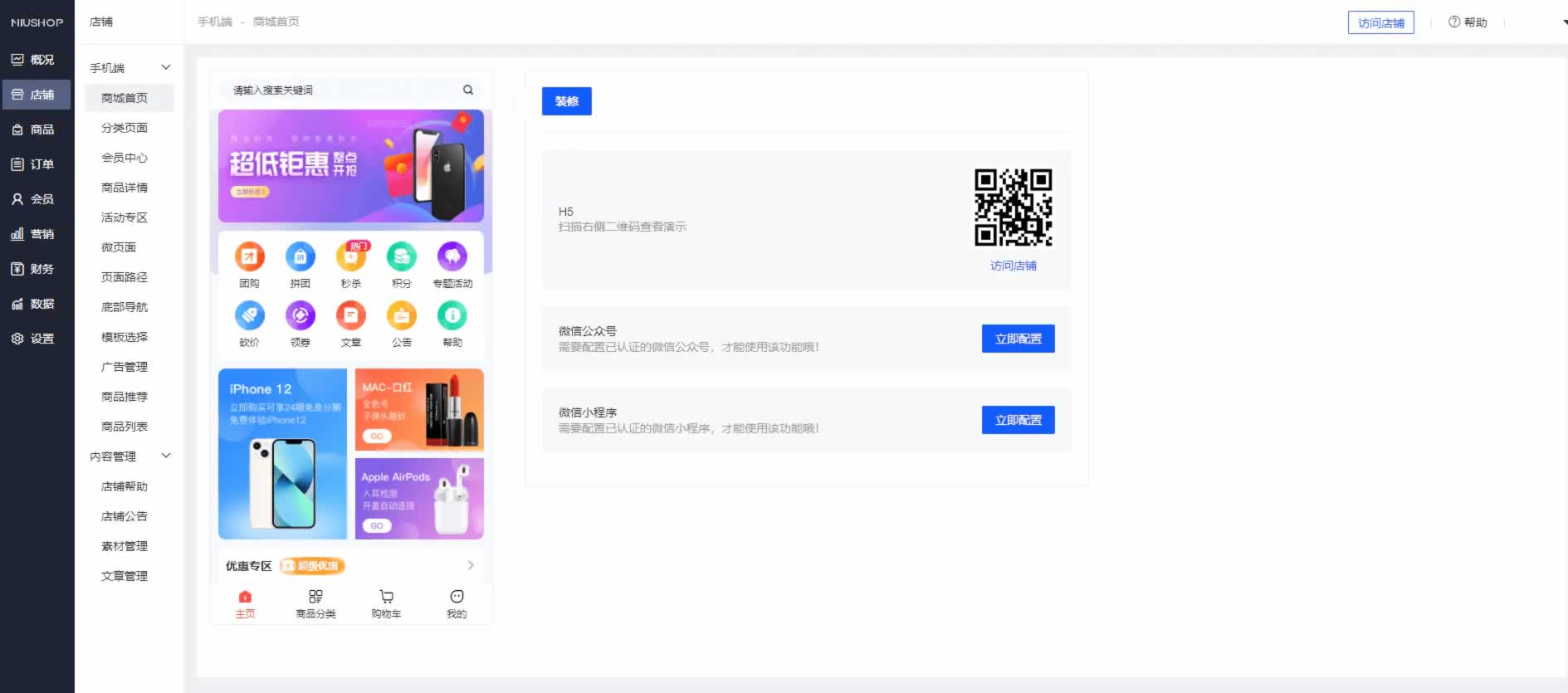
Task: Click the iPhone 12 promo thumbnail
Action: [x=282, y=454]
